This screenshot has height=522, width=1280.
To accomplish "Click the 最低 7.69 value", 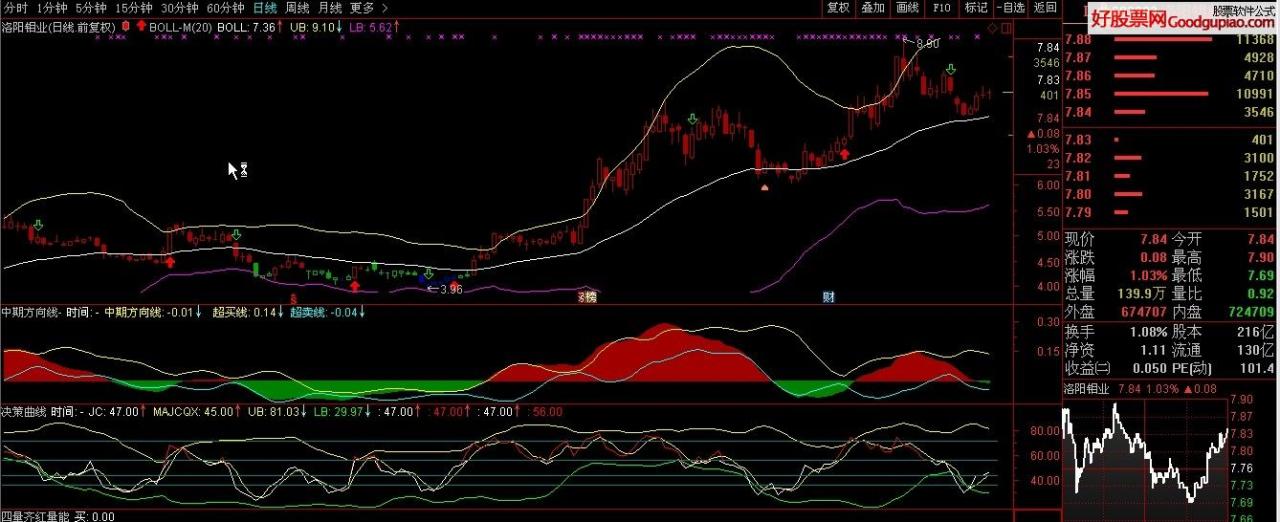I will [1259, 275].
